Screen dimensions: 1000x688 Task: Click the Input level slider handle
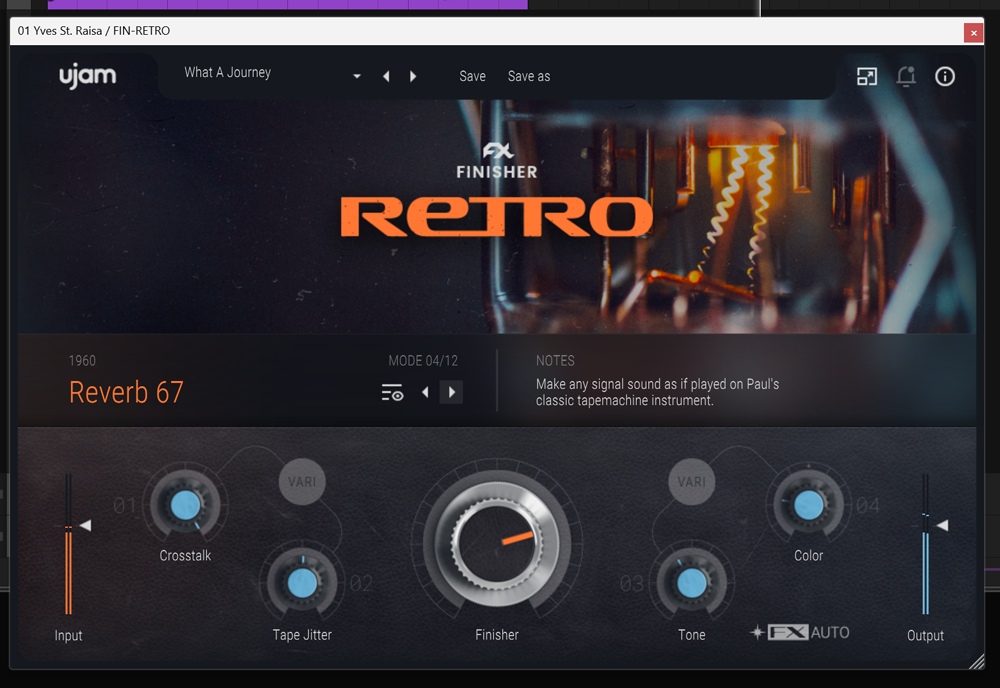(x=85, y=525)
